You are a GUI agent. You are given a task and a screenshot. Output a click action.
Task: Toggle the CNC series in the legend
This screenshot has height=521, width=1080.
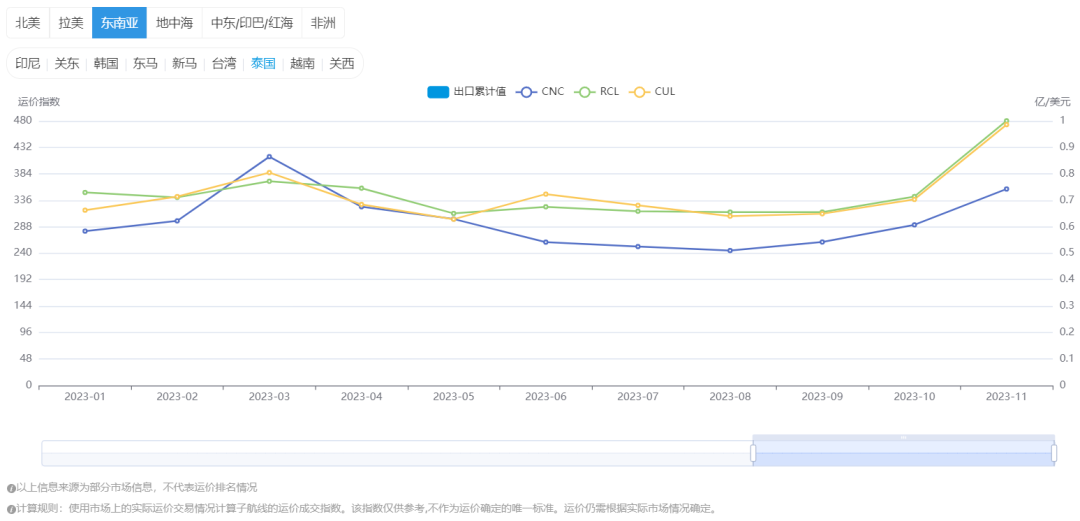click(x=541, y=92)
